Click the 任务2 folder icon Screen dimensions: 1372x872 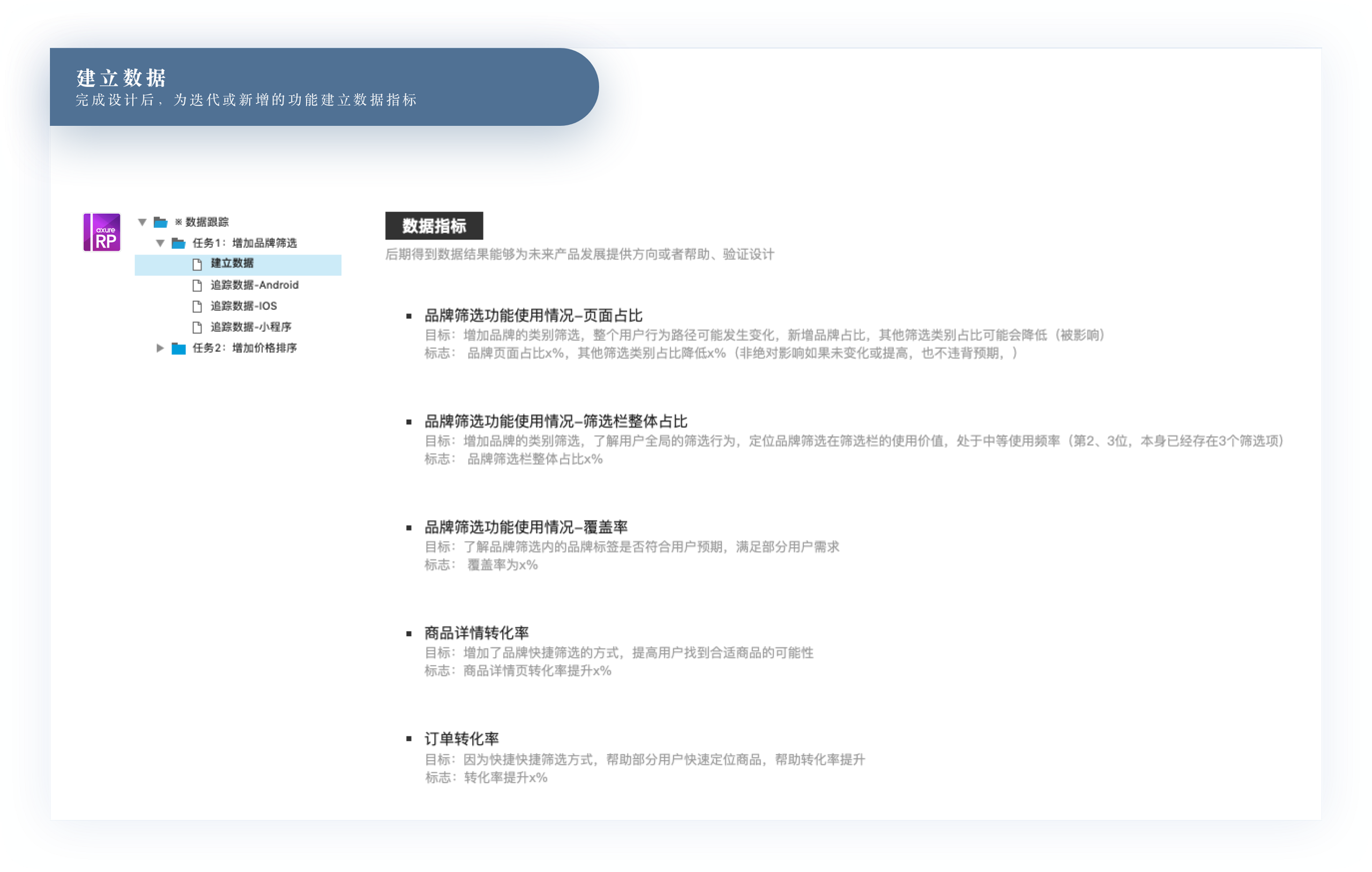pos(178,348)
